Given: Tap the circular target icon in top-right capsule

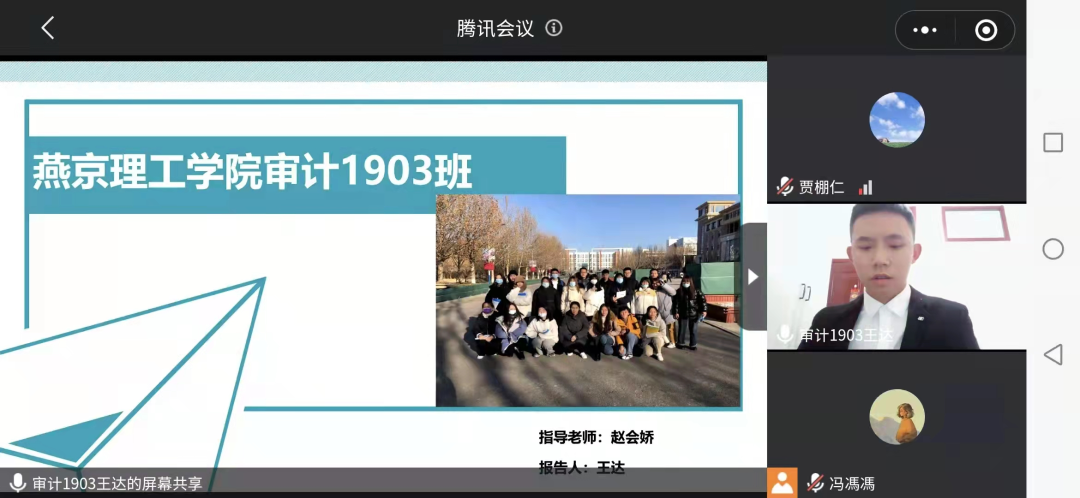Looking at the screenshot, I should coord(986,30).
